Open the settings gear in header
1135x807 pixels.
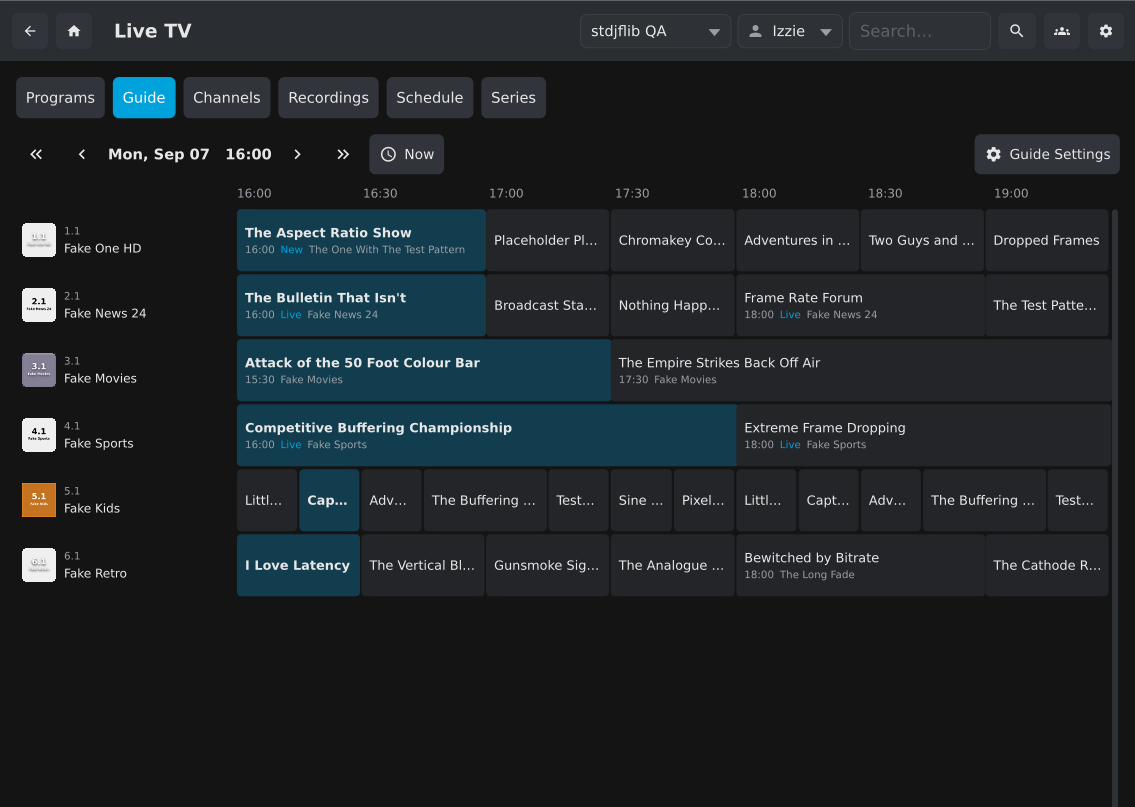pyautogui.click(x=1105, y=31)
